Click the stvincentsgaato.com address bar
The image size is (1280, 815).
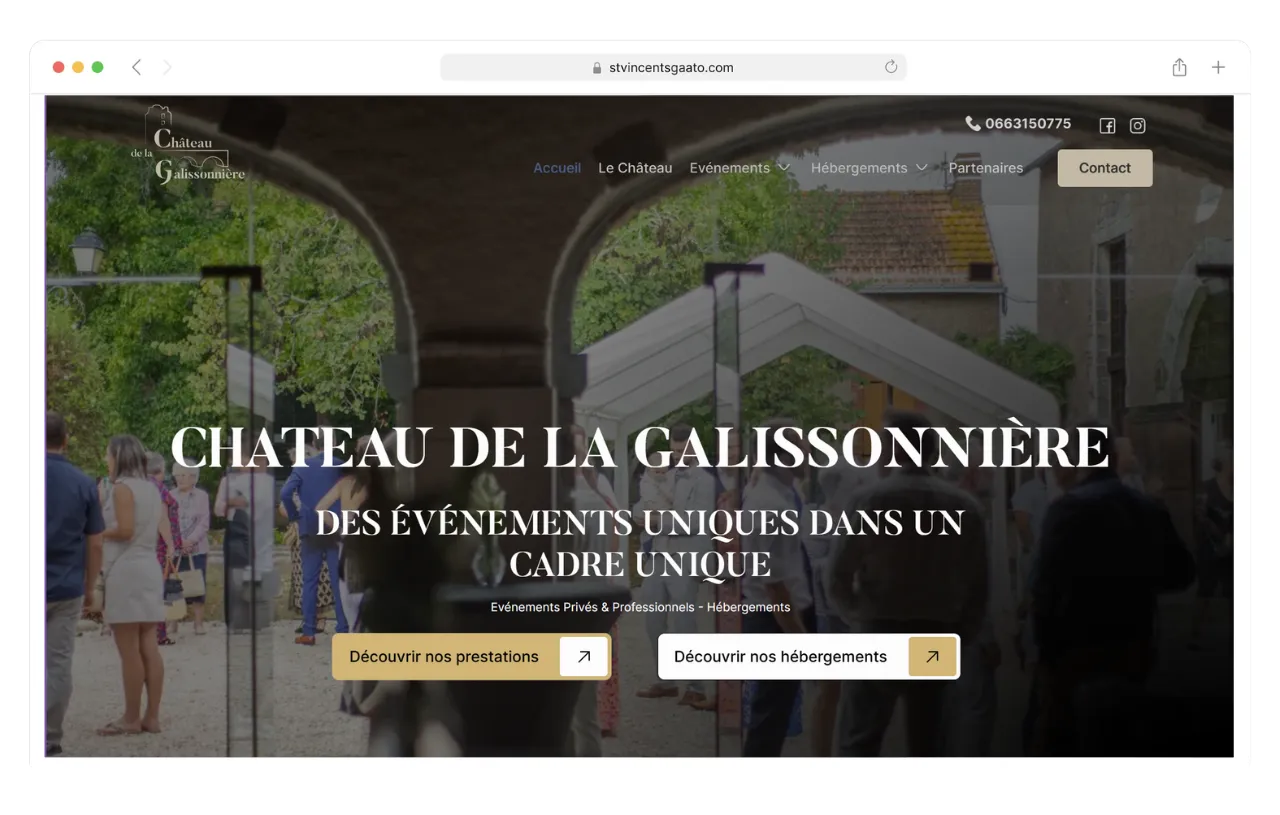(673, 68)
